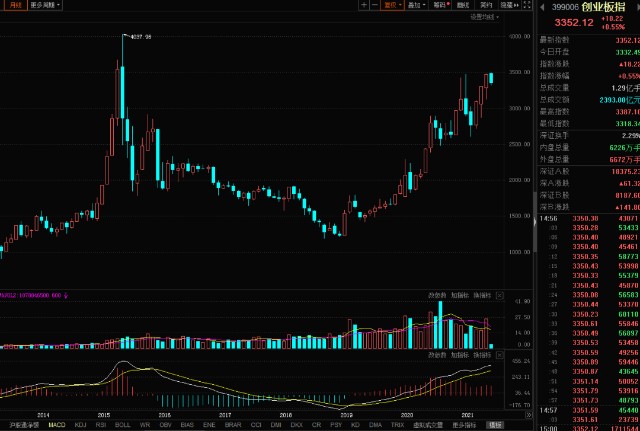Open the moving average settings dropdown
This screenshot has height=431, width=640.
484,17
